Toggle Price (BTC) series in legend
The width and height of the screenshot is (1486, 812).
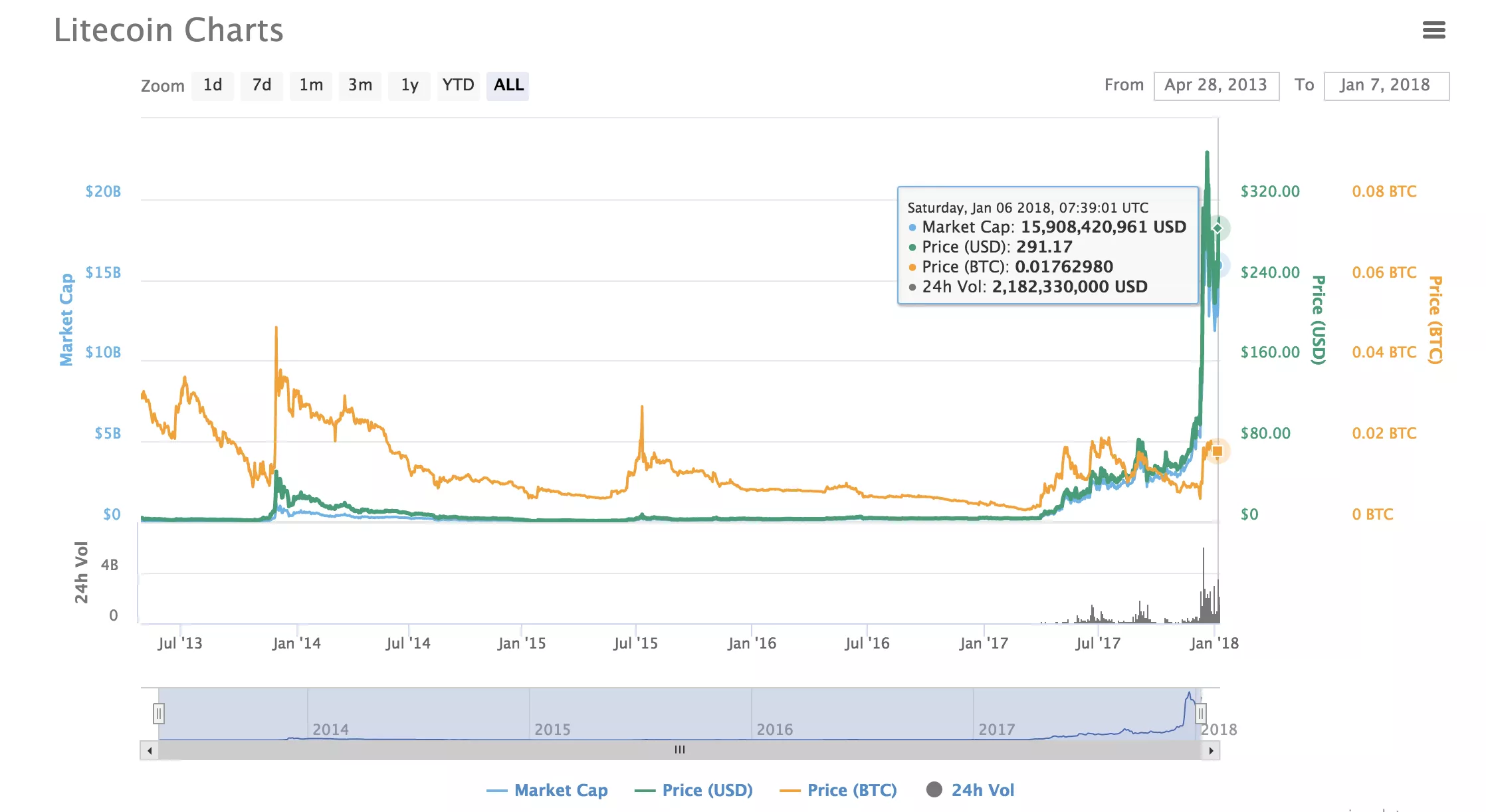(x=838, y=790)
